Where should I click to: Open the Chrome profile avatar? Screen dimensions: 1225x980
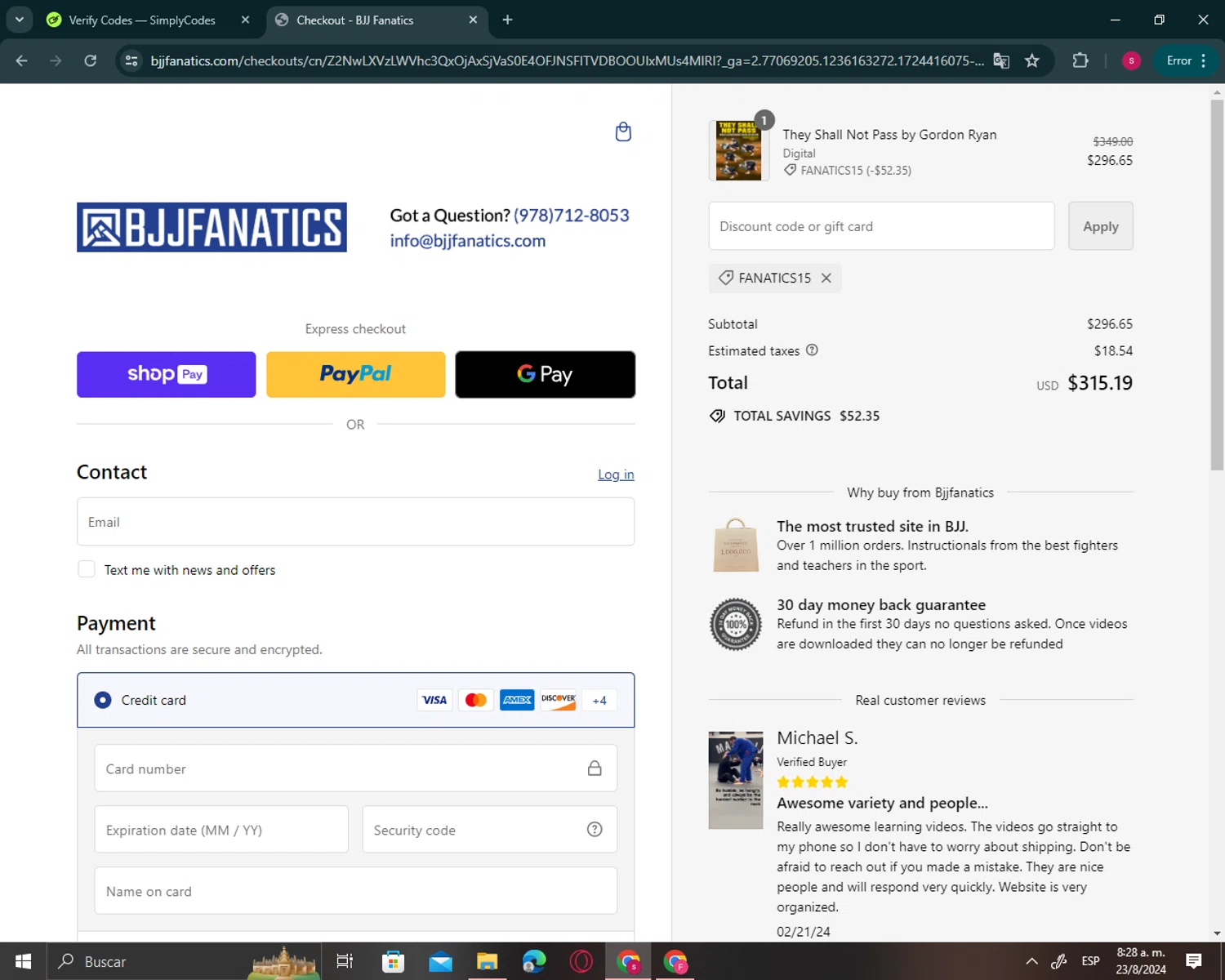pyautogui.click(x=1131, y=60)
